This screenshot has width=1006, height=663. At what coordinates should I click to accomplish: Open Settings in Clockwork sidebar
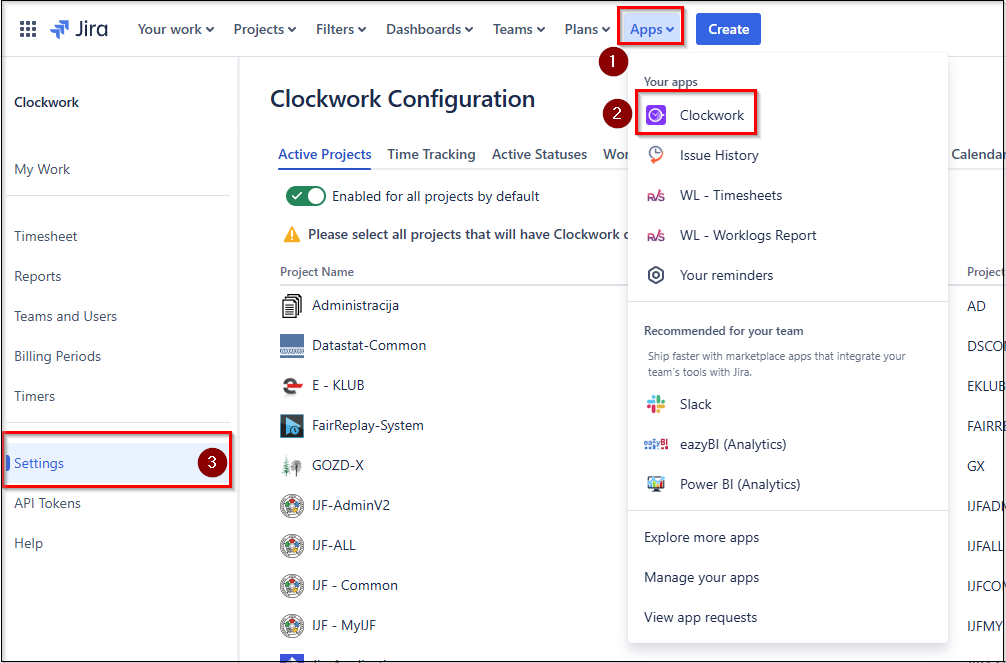tap(118, 463)
